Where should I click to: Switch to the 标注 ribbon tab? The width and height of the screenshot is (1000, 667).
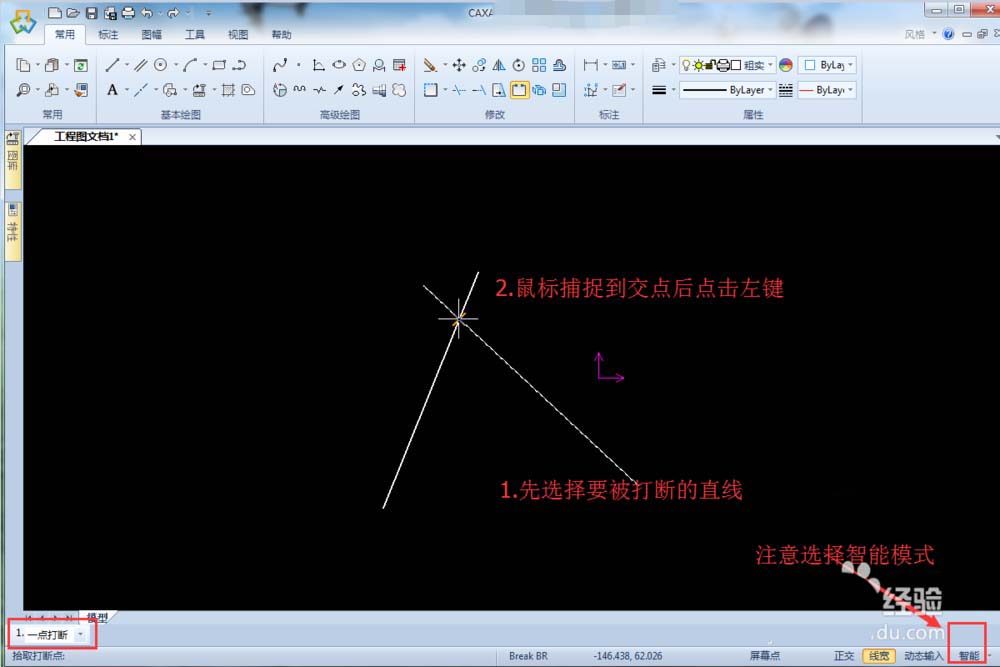coord(108,34)
